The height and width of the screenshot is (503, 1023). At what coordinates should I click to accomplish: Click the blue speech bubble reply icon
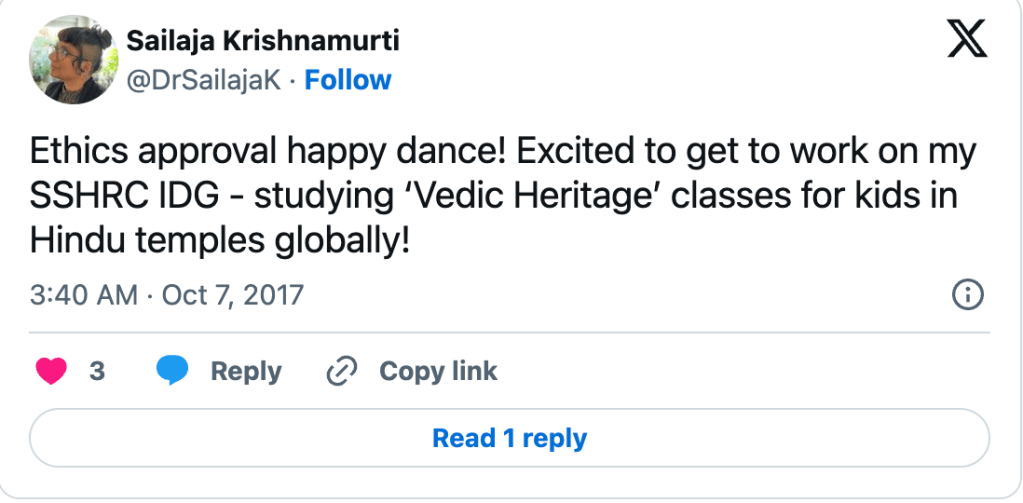pyautogui.click(x=172, y=371)
